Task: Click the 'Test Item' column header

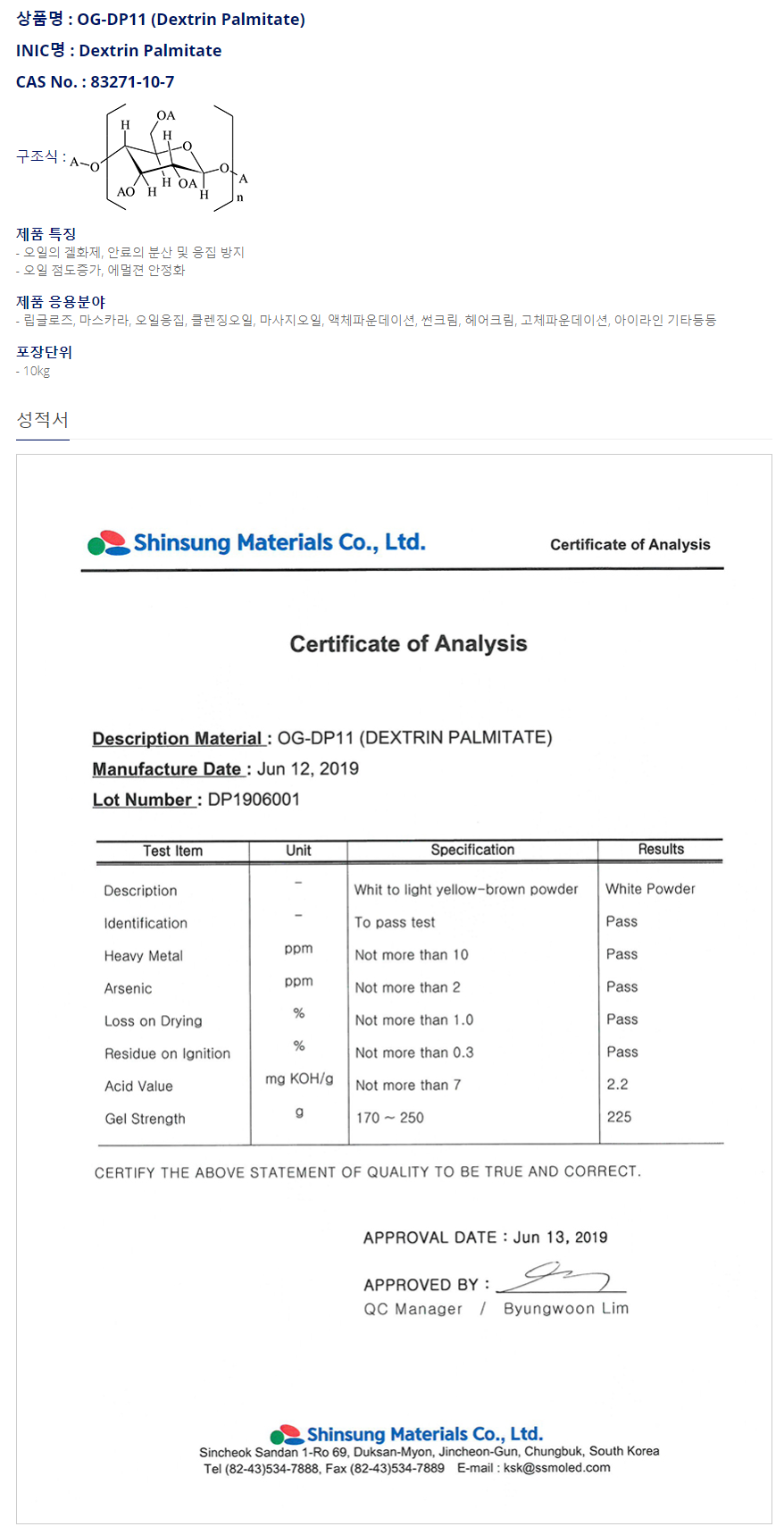Action: click(x=173, y=851)
